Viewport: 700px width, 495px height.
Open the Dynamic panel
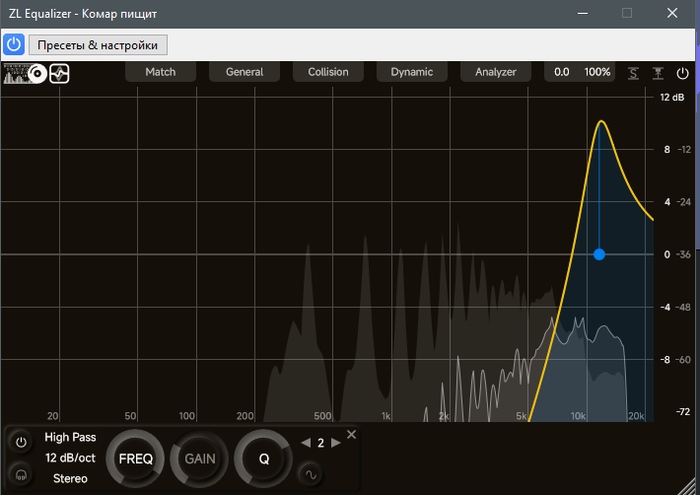tap(412, 72)
